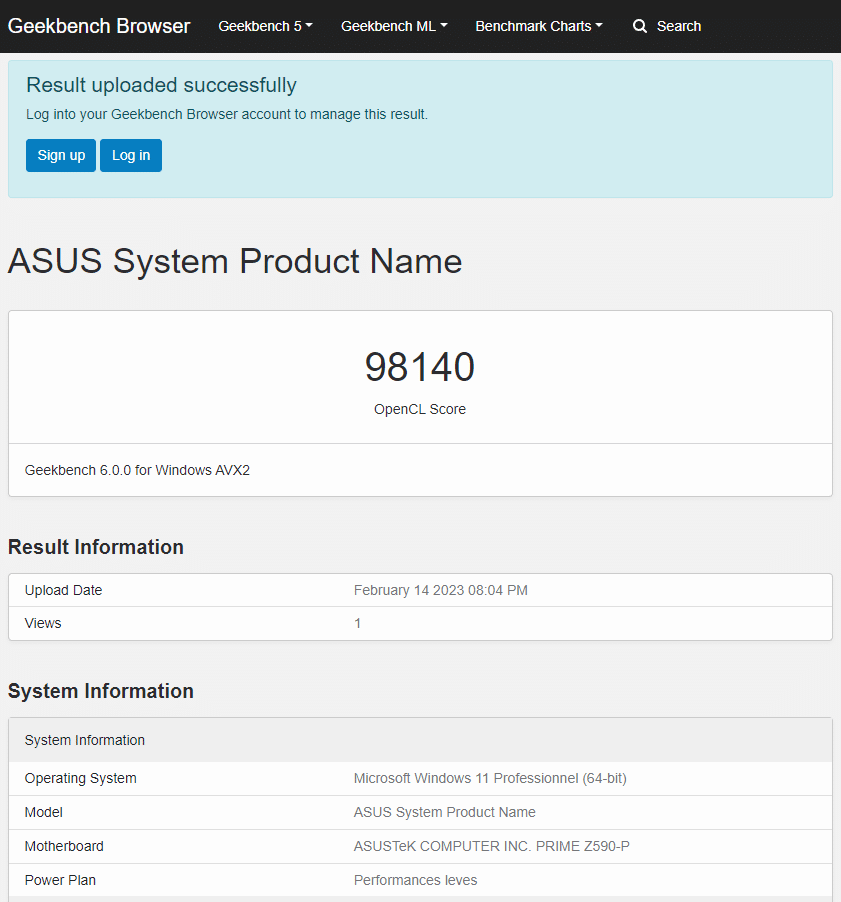Click the Geekbench 6.0.0 for Windows AVX2 text
Screen dimensions: 841x902
click(x=137, y=470)
